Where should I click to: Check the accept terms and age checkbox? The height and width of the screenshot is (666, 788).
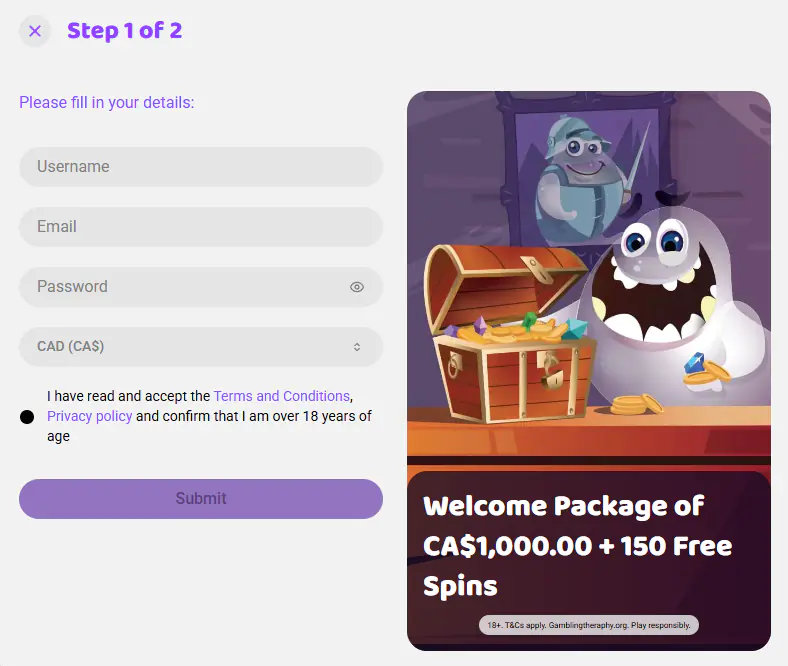coord(27,417)
